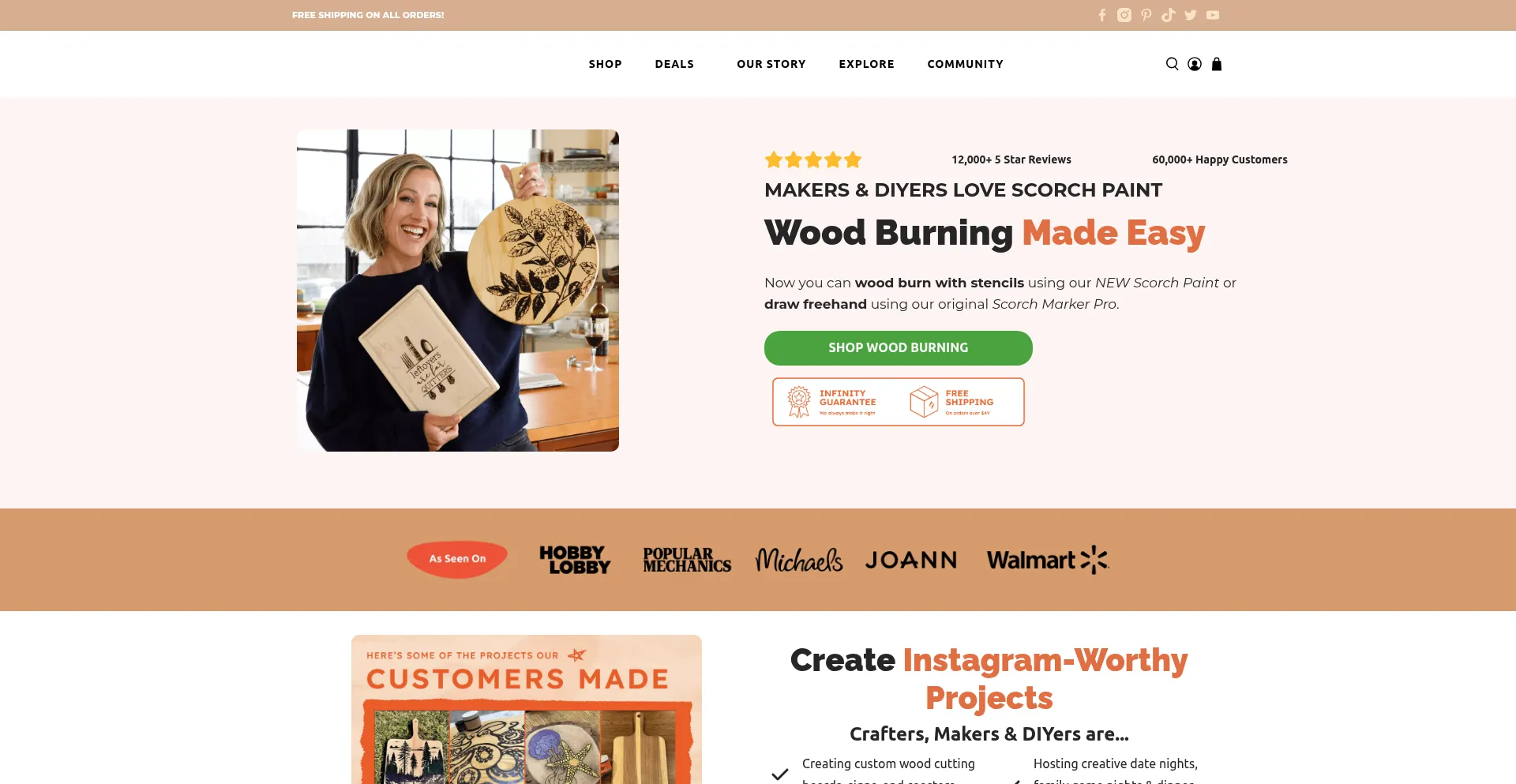1516x784 pixels.
Task: Open the TikTok social icon
Action: [1169, 15]
